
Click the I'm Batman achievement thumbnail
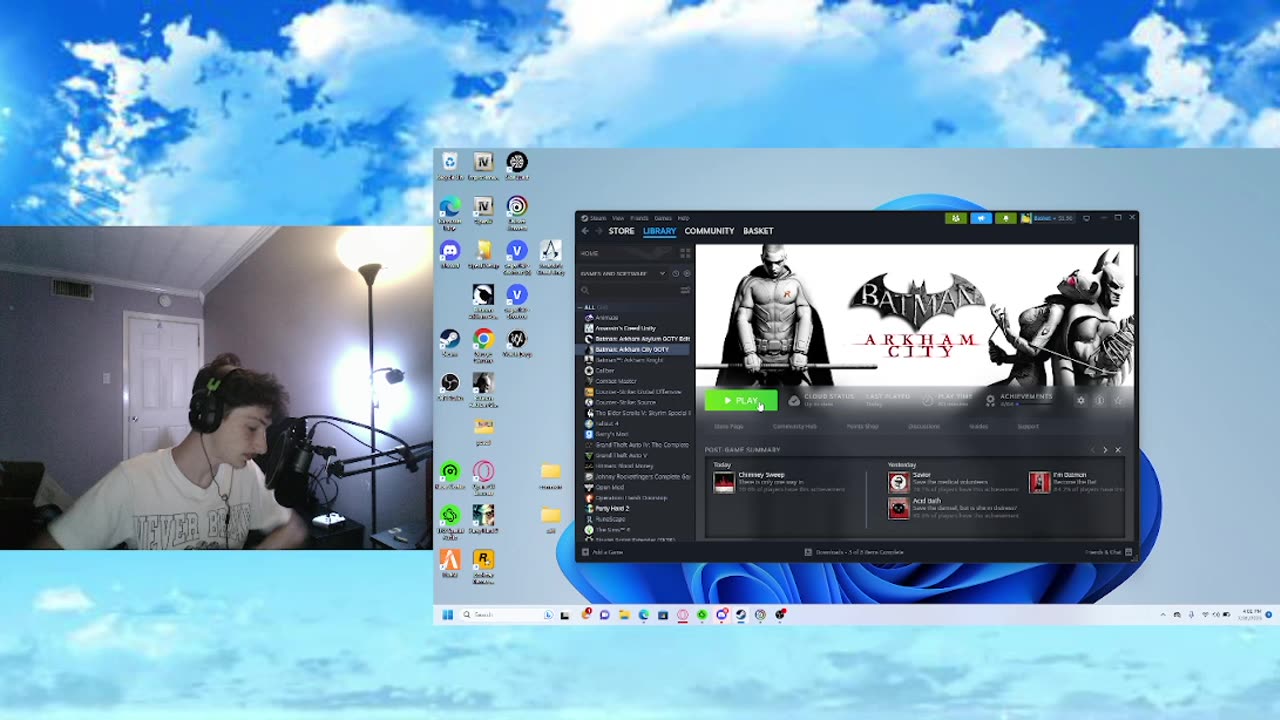[1040, 482]
